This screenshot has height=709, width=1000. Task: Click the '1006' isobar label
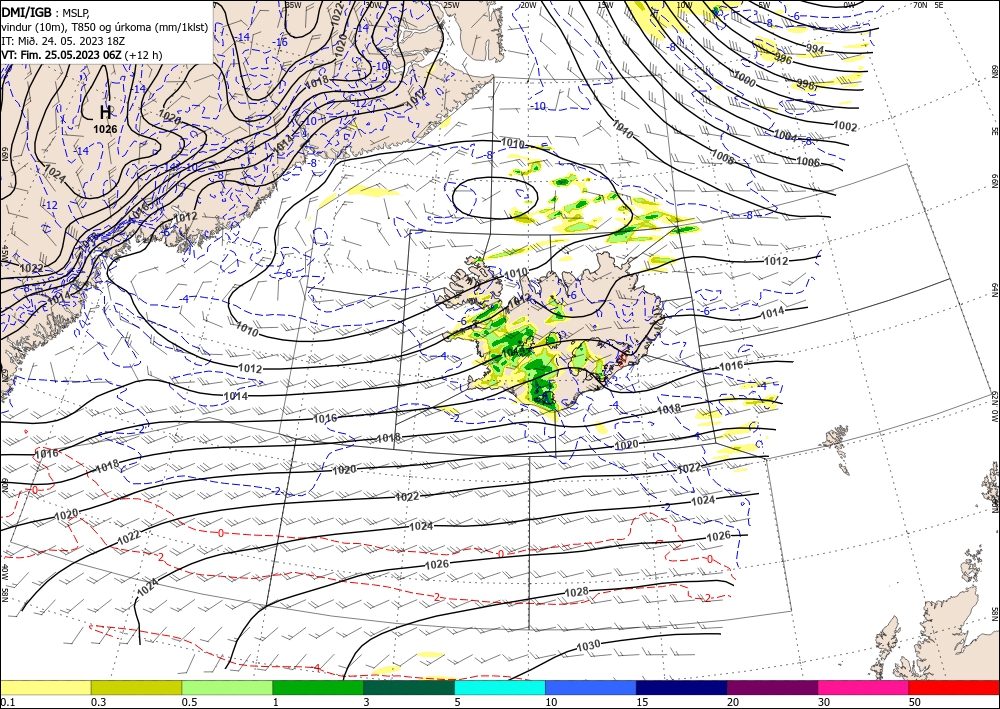[808, 161]
